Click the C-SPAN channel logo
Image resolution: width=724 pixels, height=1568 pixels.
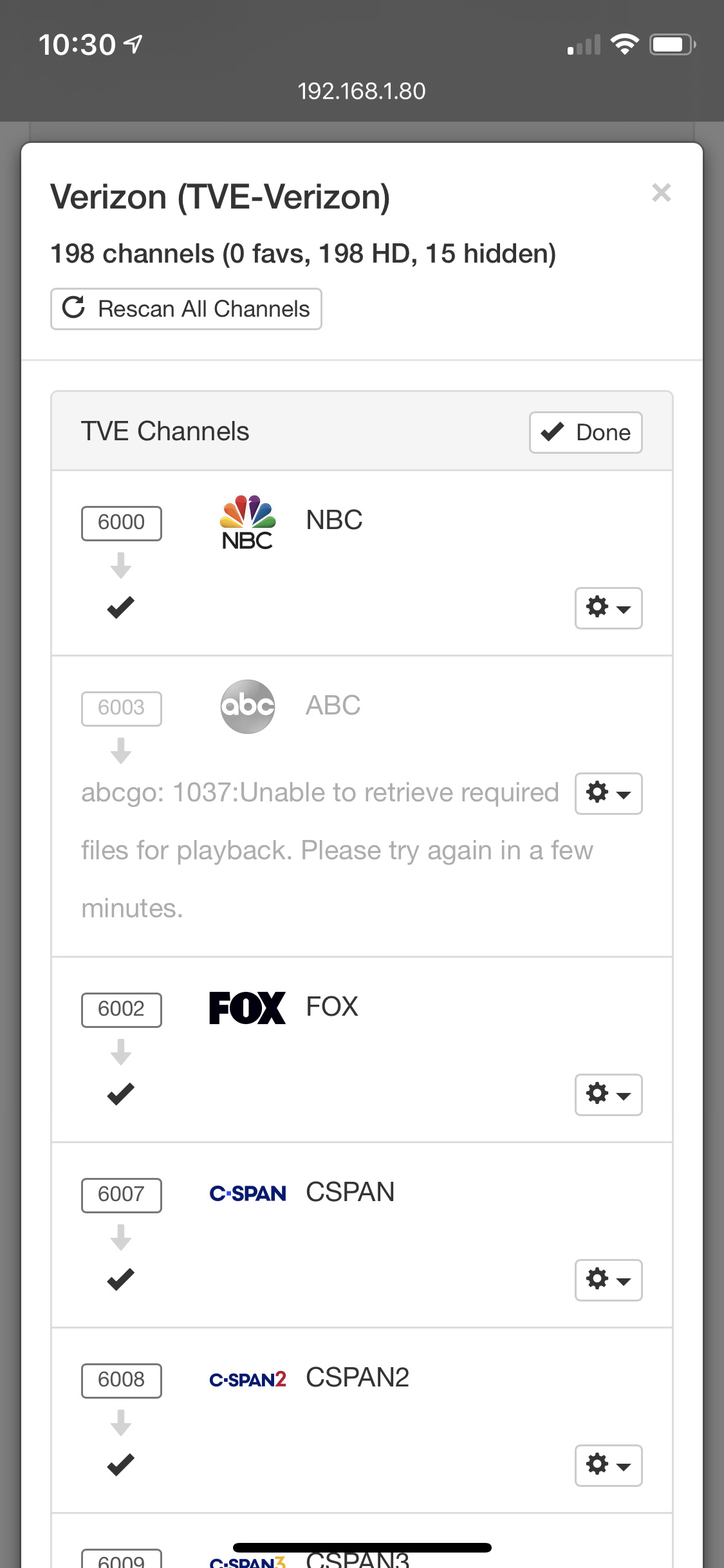pyautogui.click(x=248, y=1193)
